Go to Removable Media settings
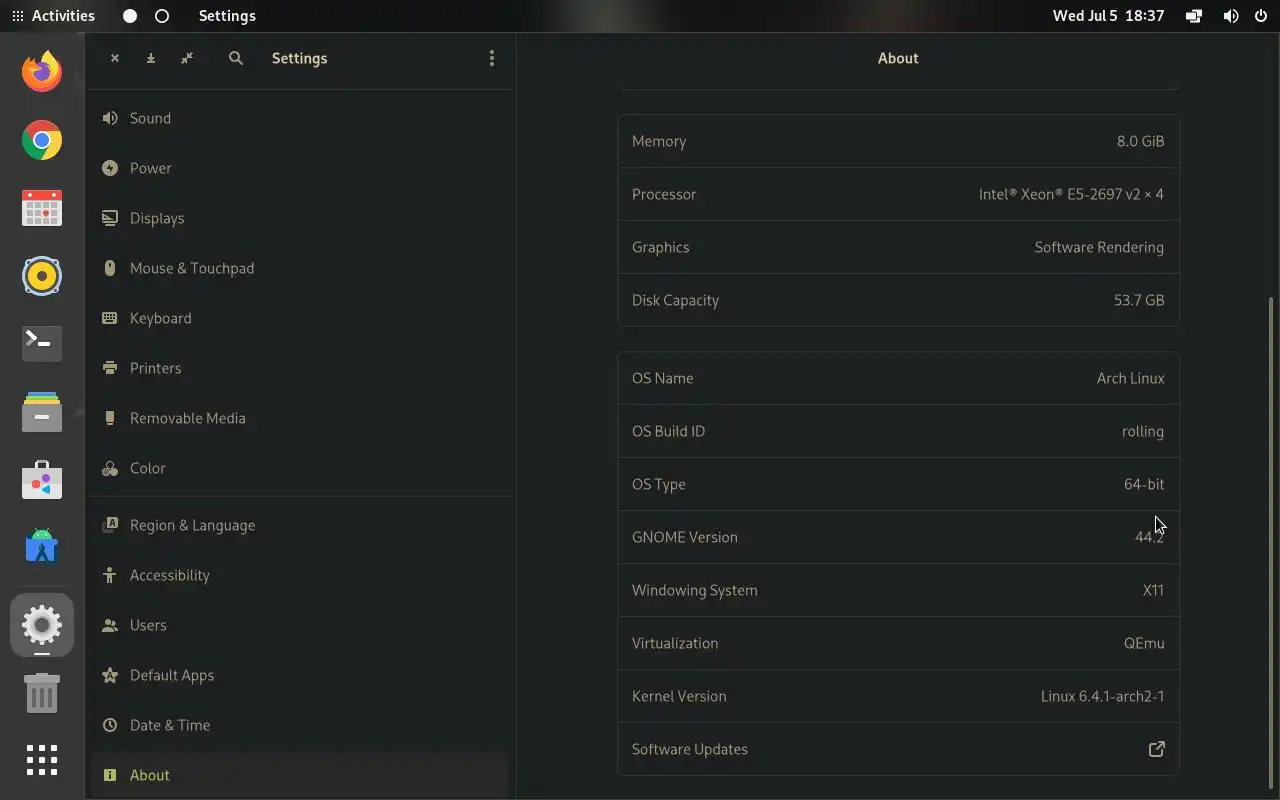This screenshot has height=800, width=1280. (x=300, y=418)
